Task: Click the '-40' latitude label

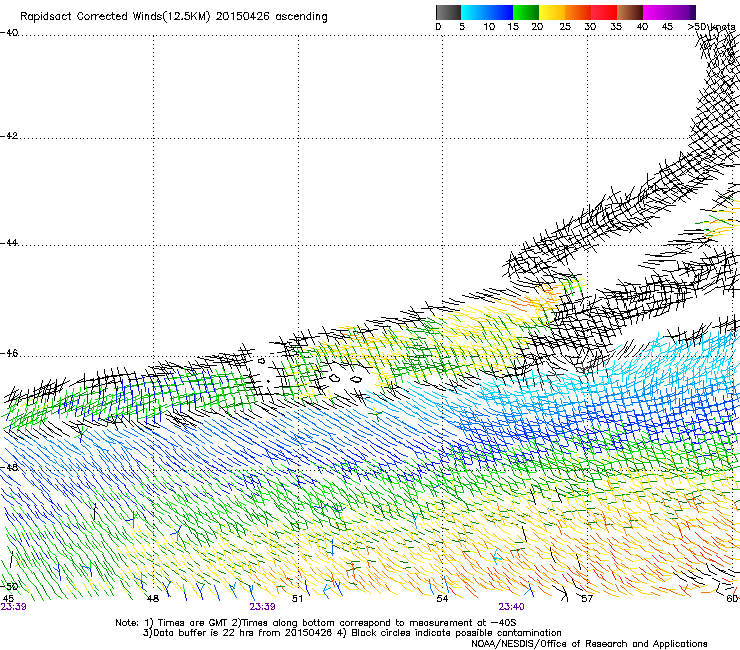Action: pos(9,33)
